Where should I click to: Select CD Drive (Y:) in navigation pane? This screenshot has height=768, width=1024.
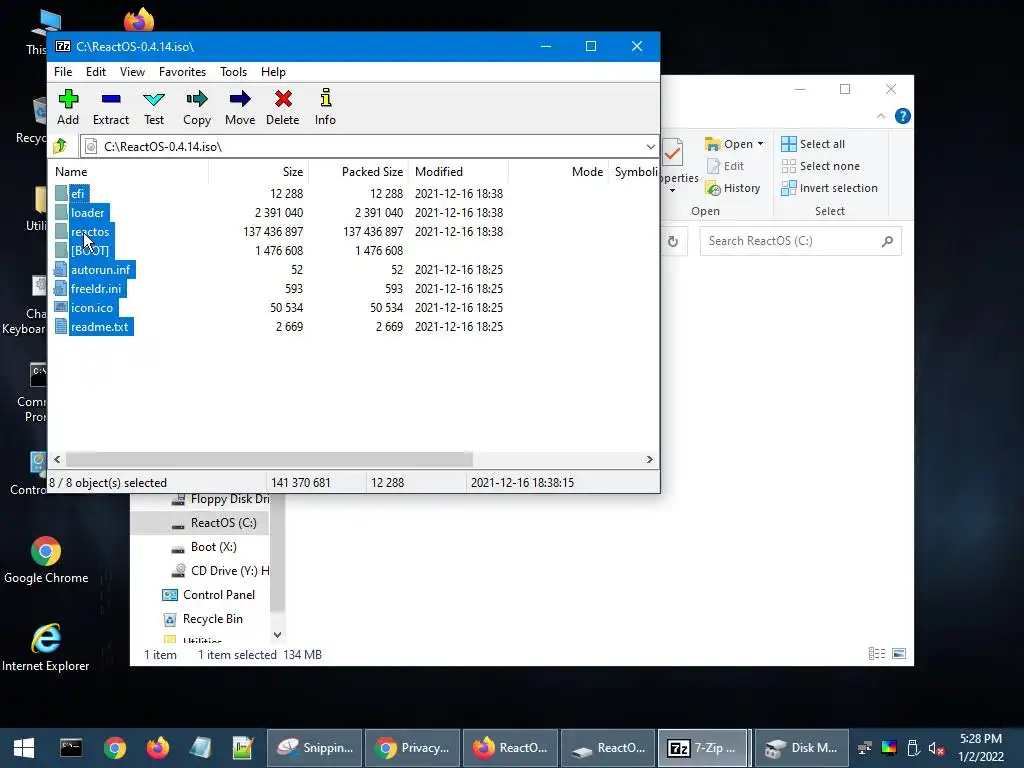[220, 571]
